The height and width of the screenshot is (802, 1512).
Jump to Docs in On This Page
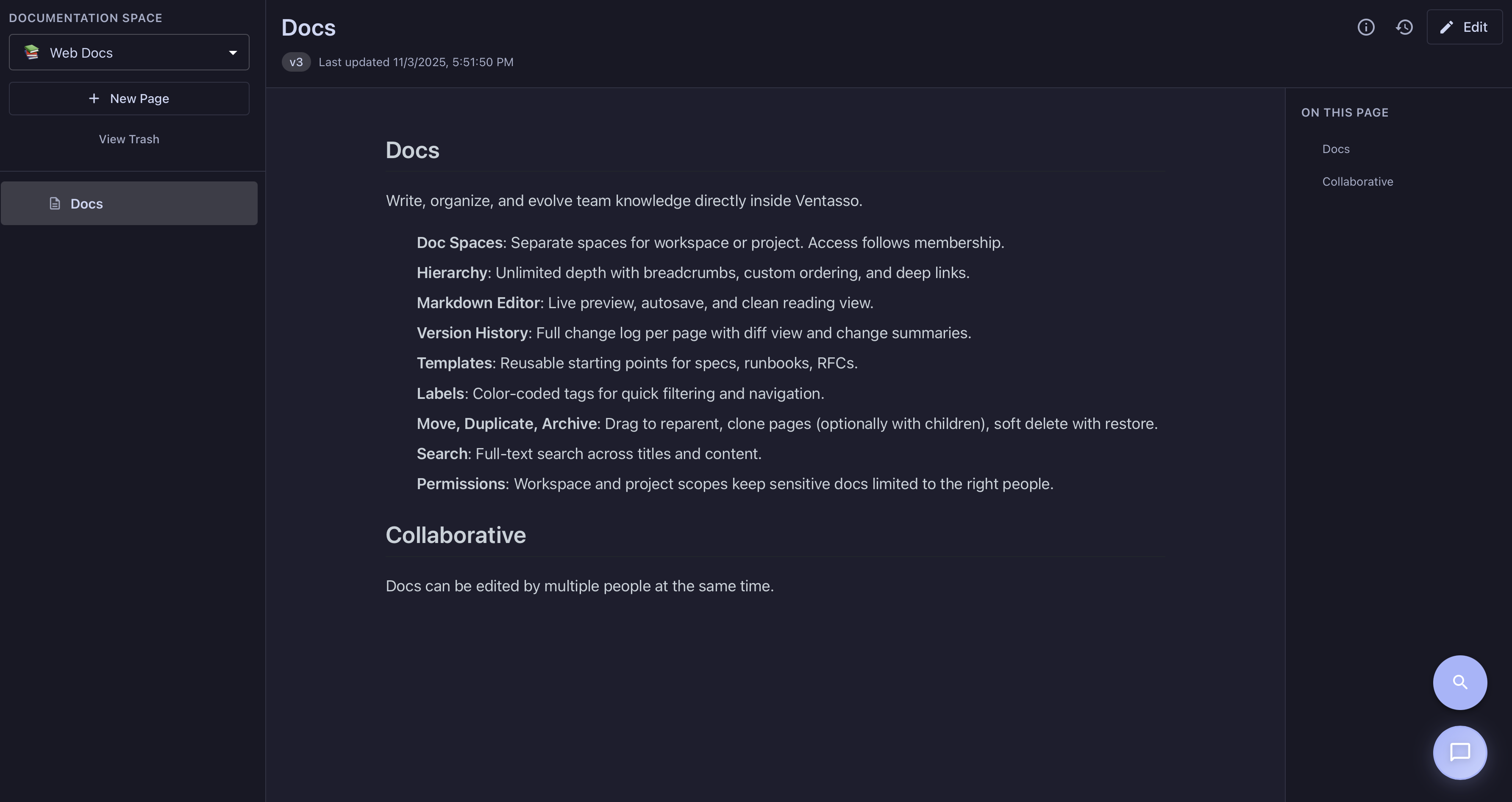click(1335, 149)
